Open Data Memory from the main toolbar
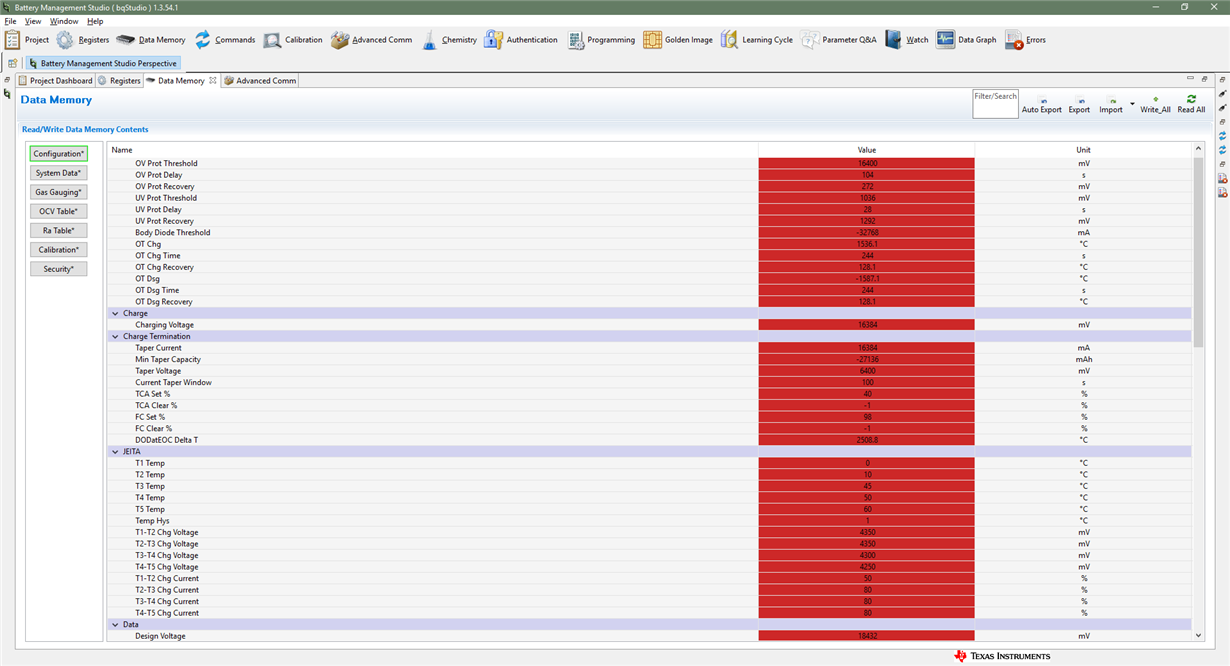Image resolution: width=1230 pixels, height=666 pixels. click(150, 40)
